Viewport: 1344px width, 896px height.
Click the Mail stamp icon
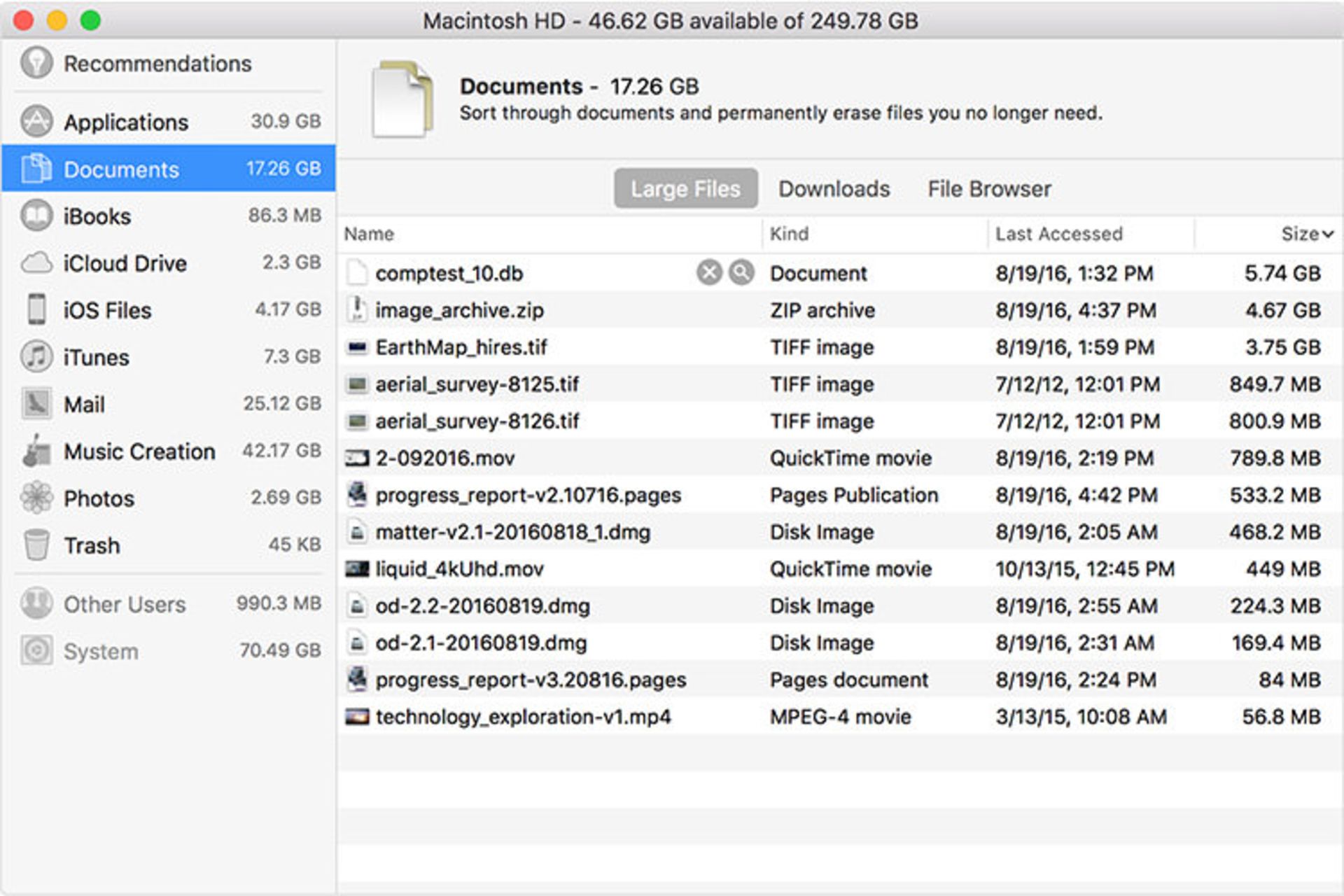(36, 404)
